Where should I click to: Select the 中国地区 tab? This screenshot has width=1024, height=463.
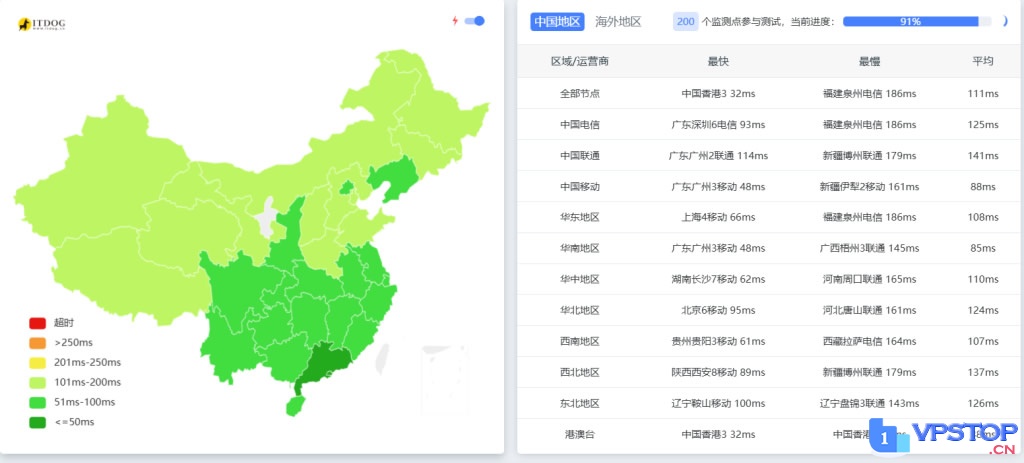click(557, 22)
